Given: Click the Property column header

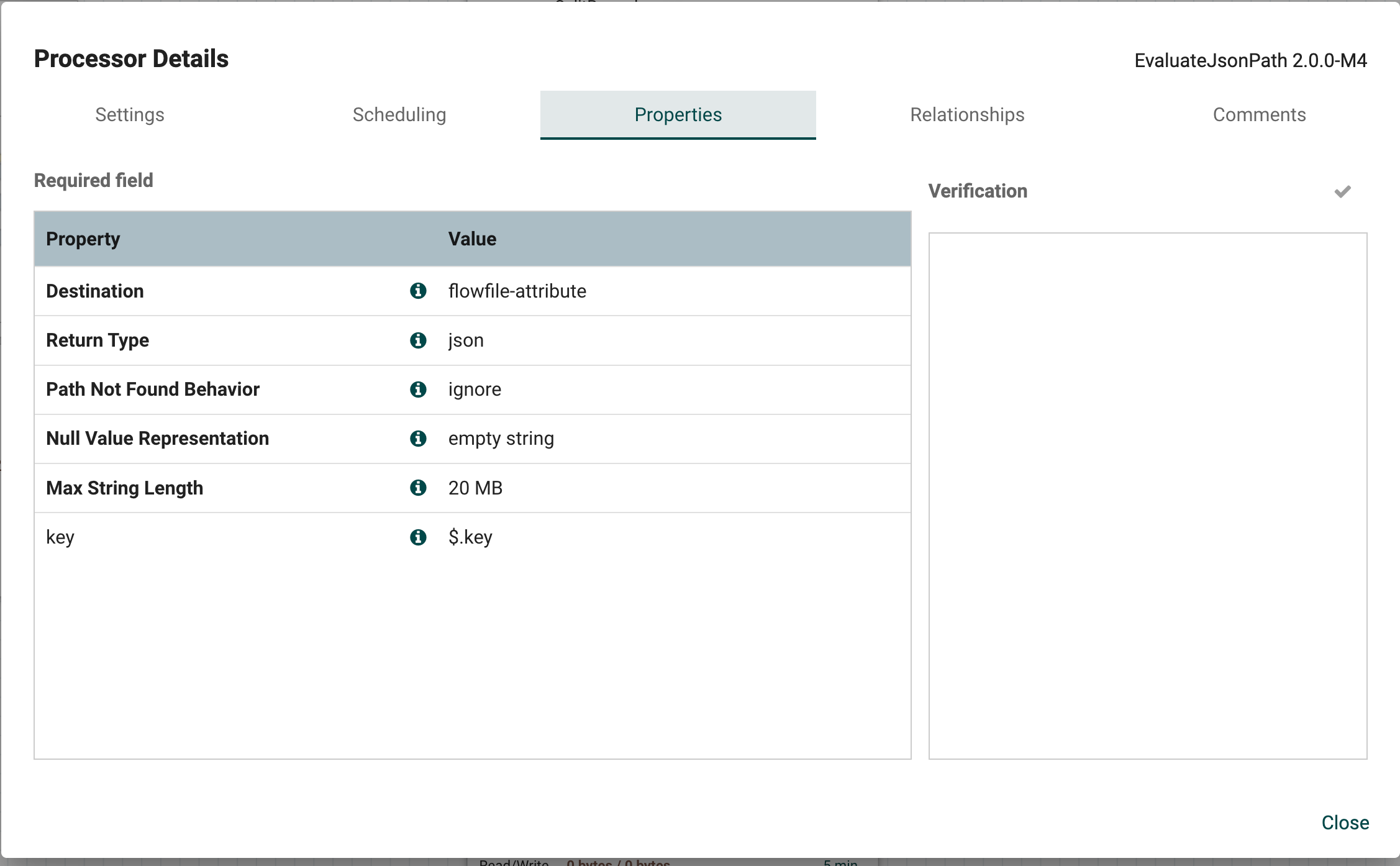Looking at the screenshot, I should 83,239.
